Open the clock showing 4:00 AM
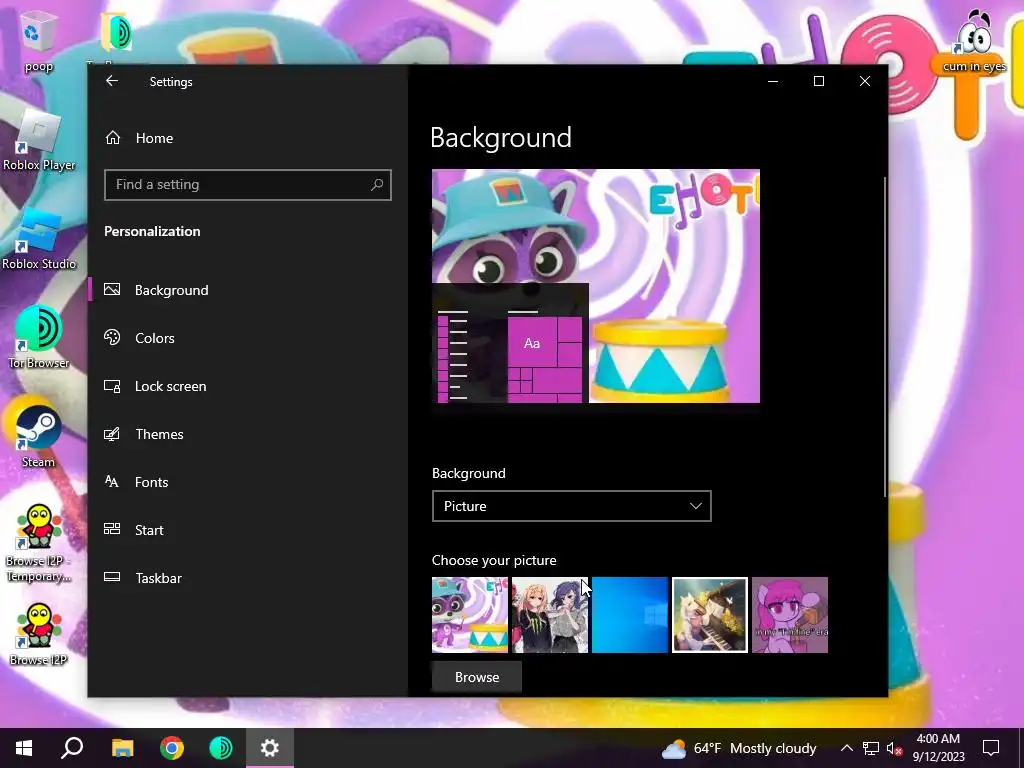Image resolution: width=1024 pixels, height=768 pixels. [938, 748]
